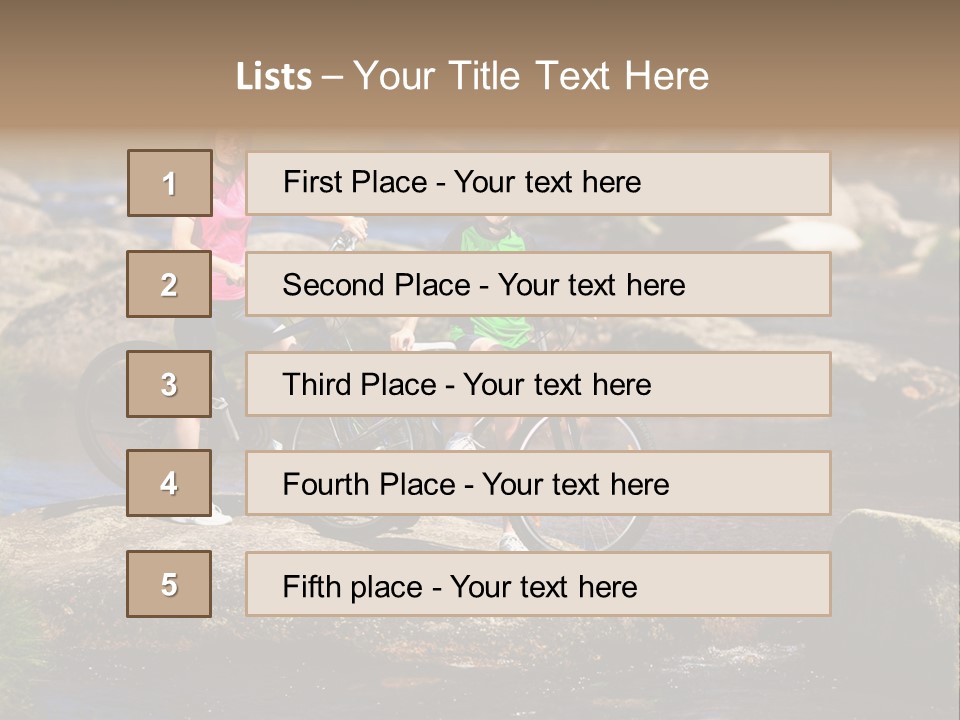This screenshot has height=720, width=960.
Task: Select the "First Place" text bar
Action: pyautogui.click(x=538, y=183)
